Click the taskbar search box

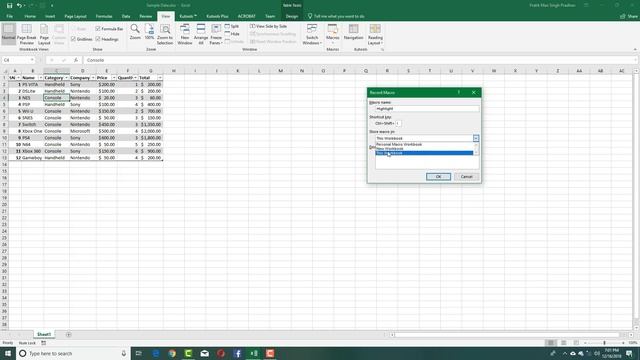click(x=73, y=353)
